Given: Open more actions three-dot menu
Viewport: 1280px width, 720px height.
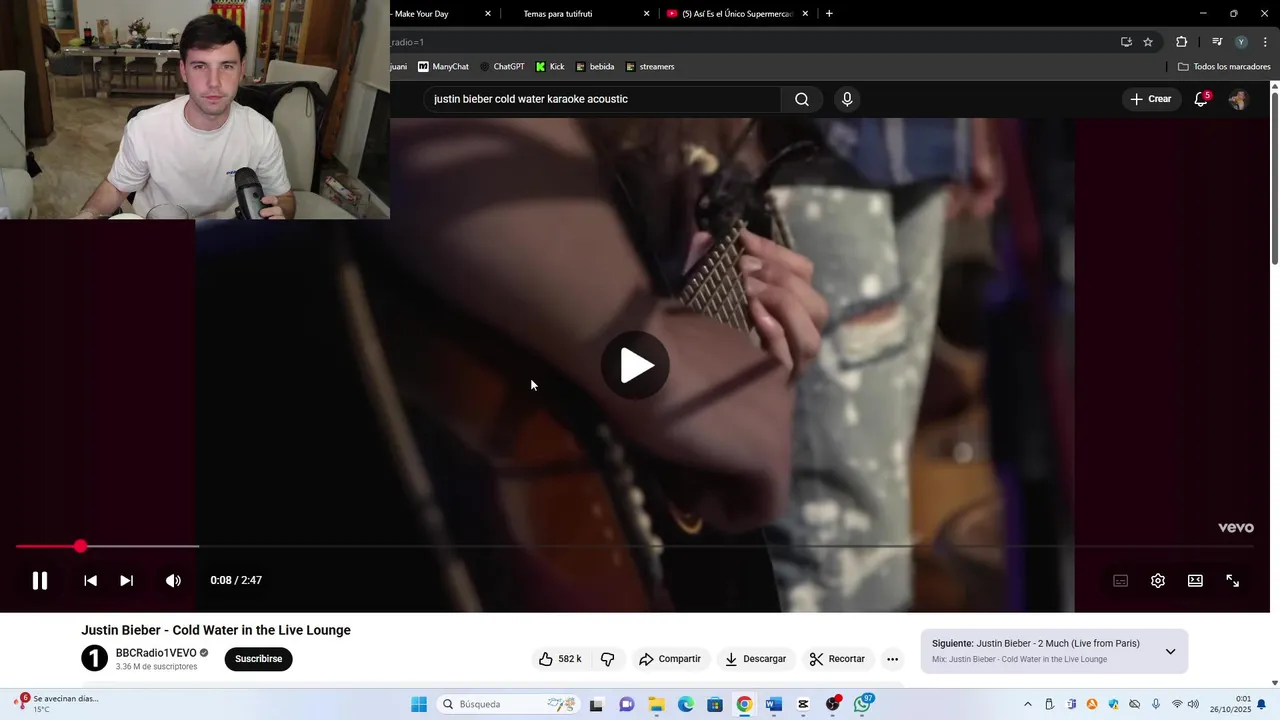Looking at the screenshot, I should click(x=892, y=659).
